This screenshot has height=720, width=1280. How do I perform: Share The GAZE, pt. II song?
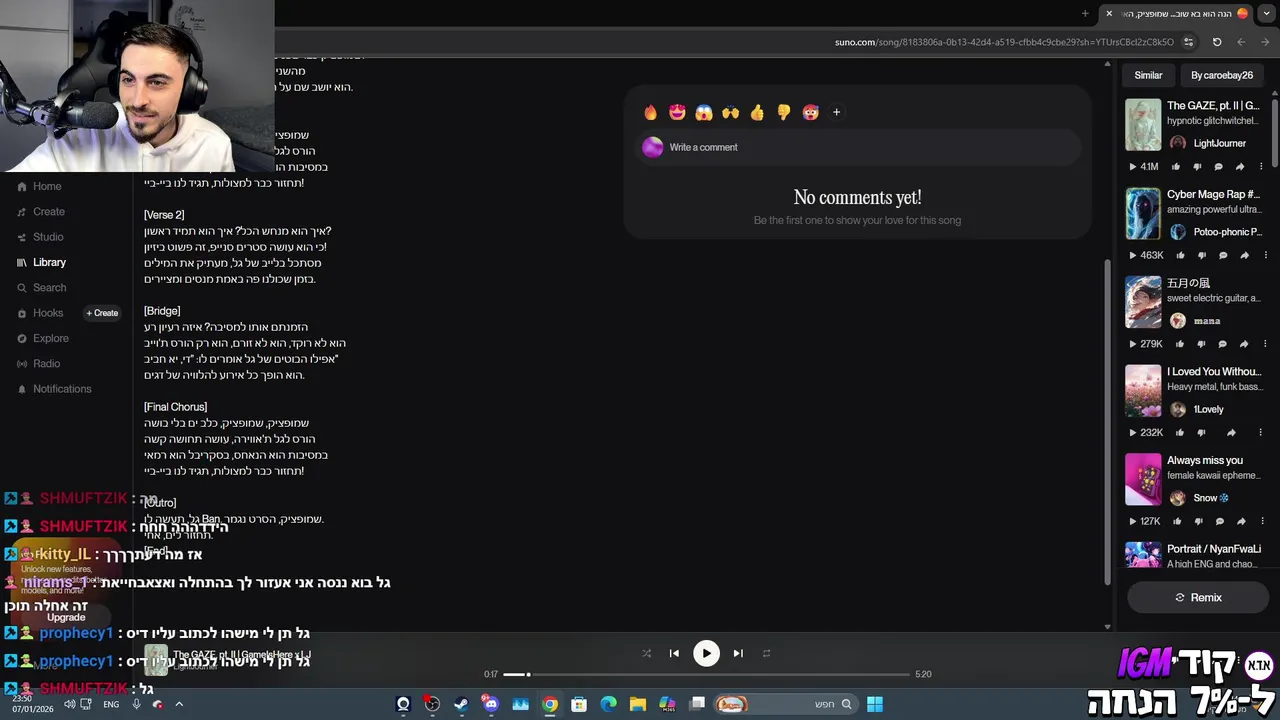point(1240,167)
